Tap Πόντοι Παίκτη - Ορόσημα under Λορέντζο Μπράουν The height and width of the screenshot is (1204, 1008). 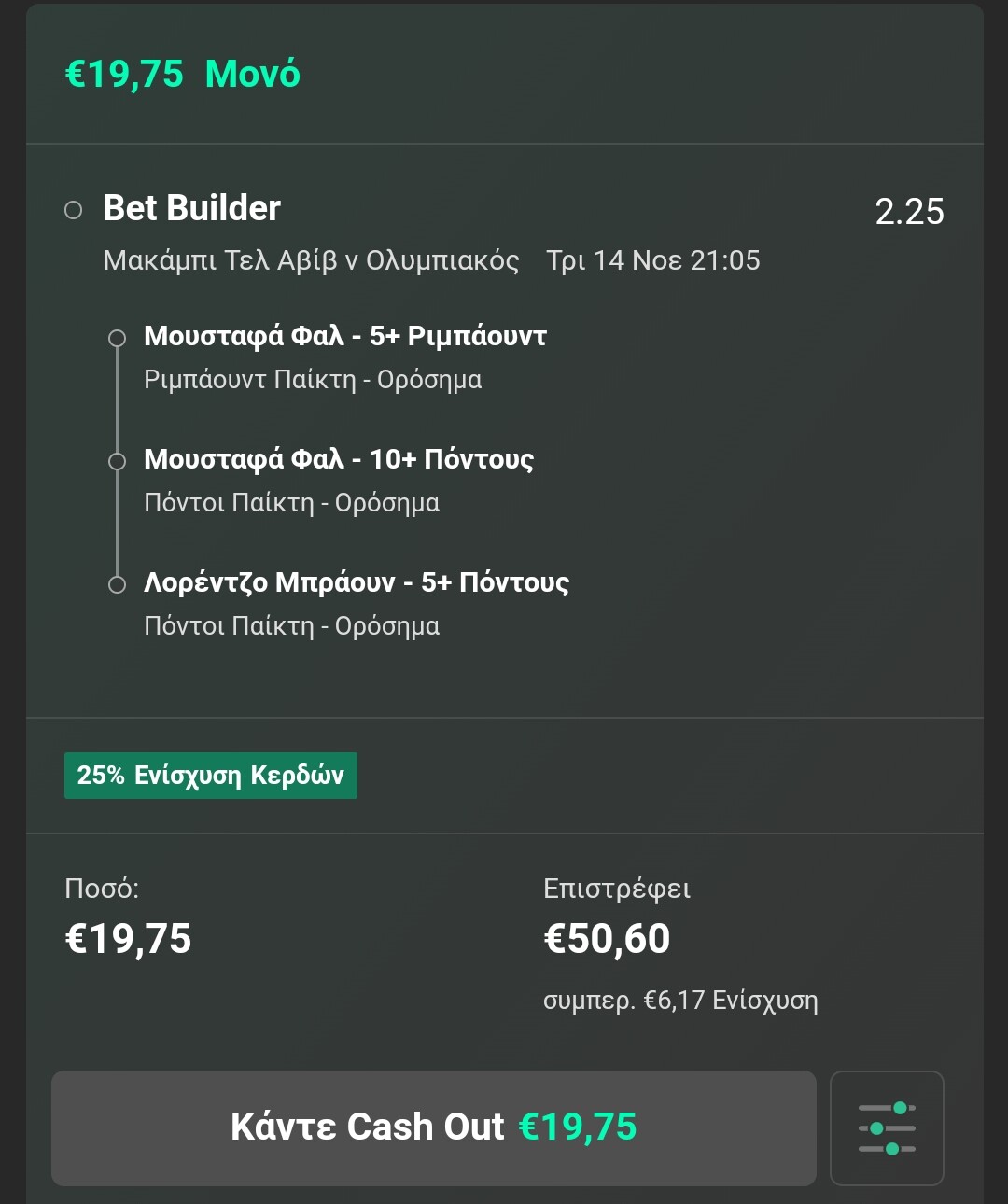(291, 626)
